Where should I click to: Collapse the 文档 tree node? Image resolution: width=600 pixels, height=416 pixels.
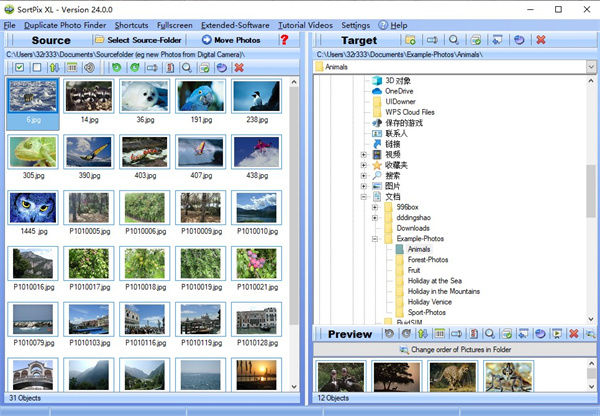pyautogui.click(x=363, y=197)
